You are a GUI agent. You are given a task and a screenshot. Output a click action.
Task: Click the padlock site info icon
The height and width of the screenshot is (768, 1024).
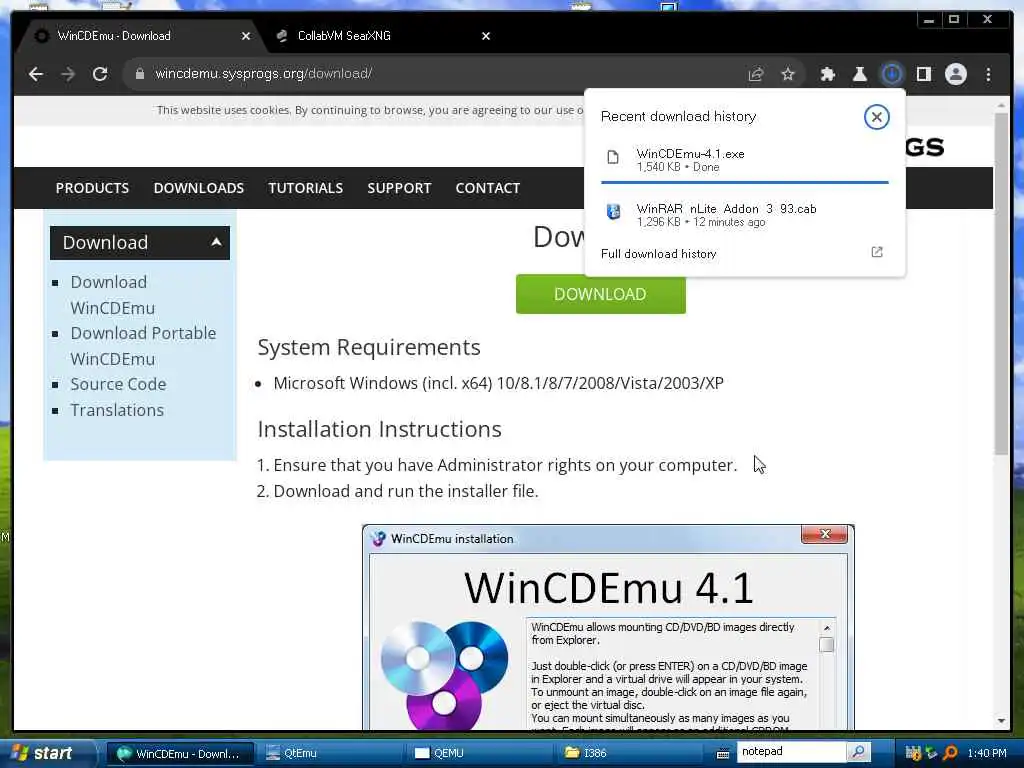click(x=140, y=74)
